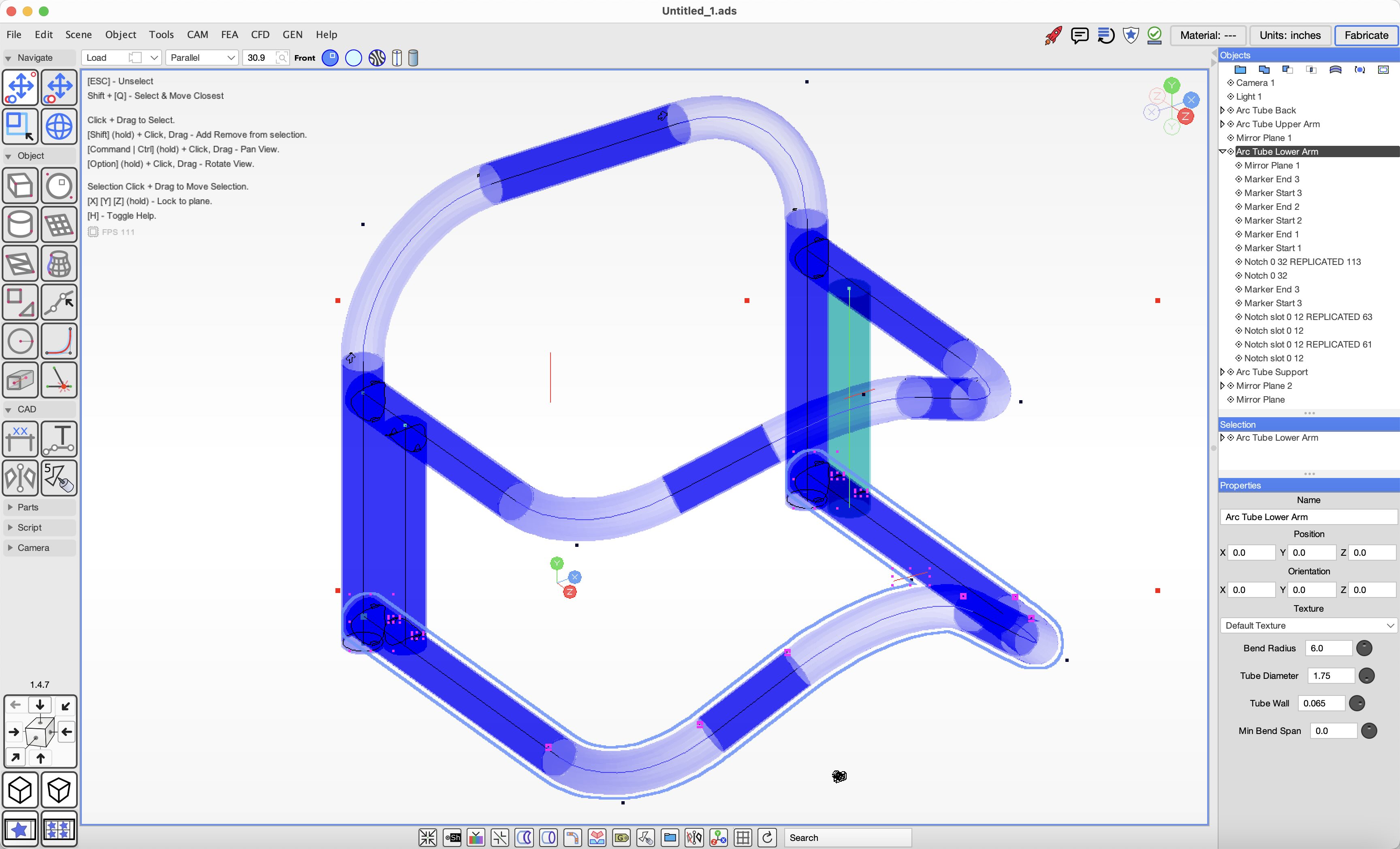Select the Box primitive tool
Image resolution: width=1400 pixels, height=849 pixels.
coord(20,185)
